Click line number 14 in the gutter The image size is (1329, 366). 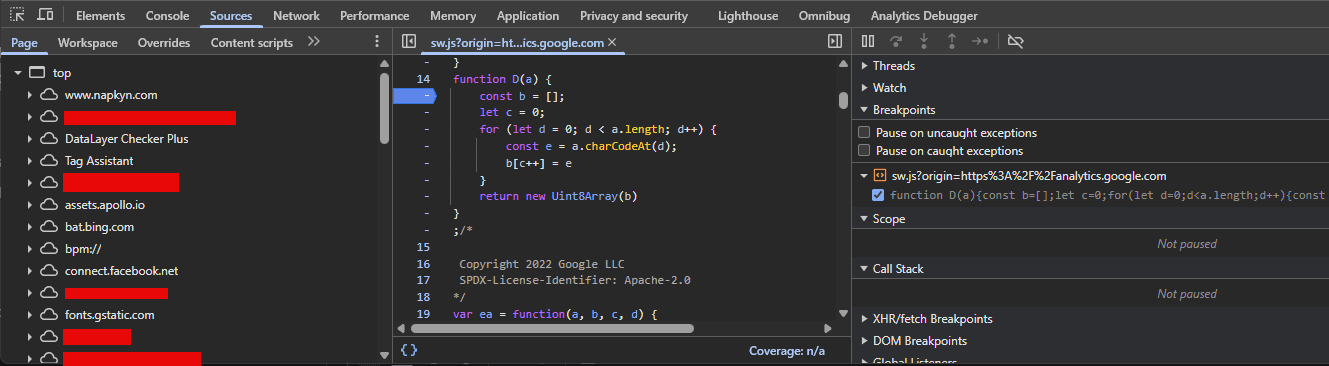(x=423, y=79)
